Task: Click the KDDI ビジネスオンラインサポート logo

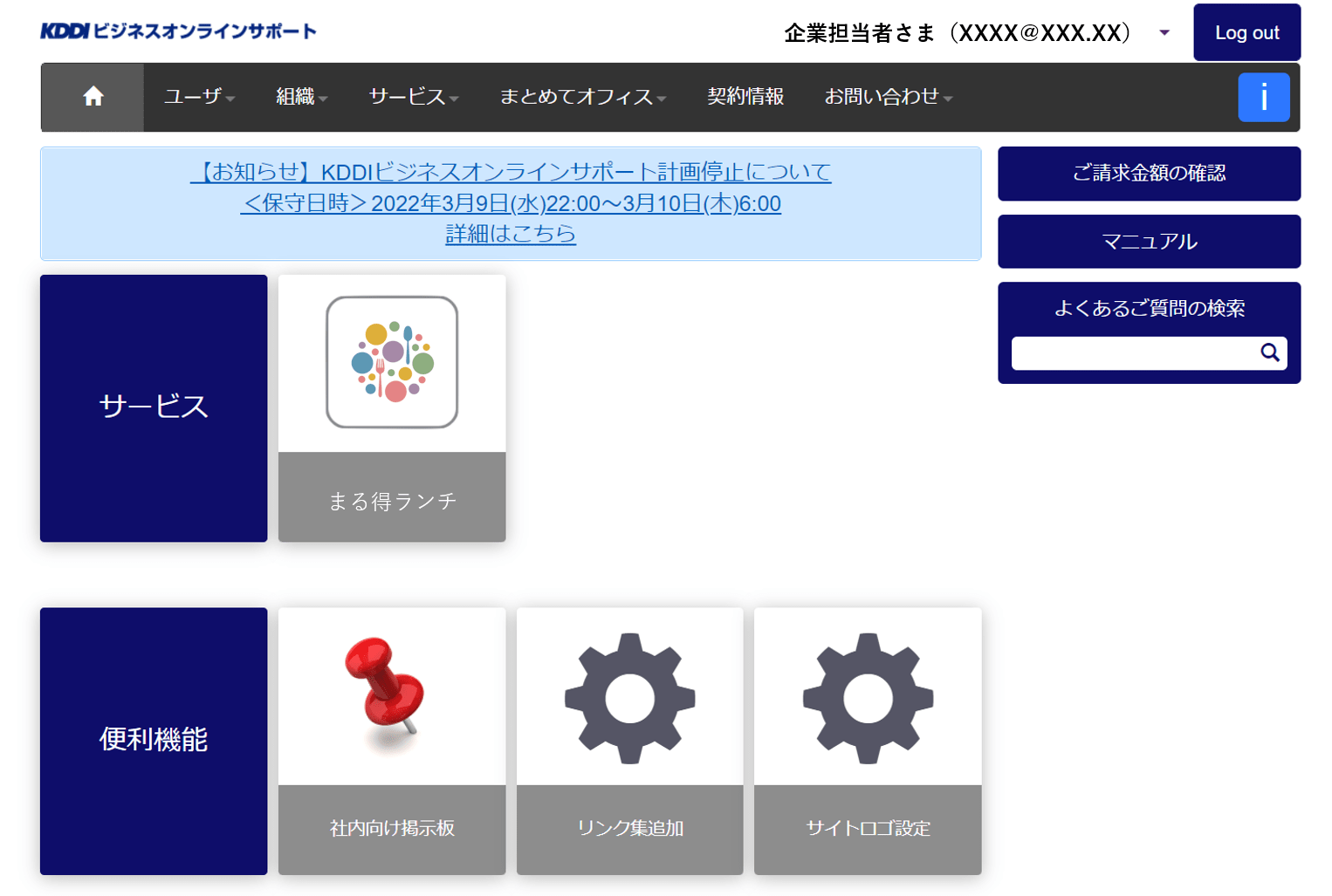Action: [178, 31]
